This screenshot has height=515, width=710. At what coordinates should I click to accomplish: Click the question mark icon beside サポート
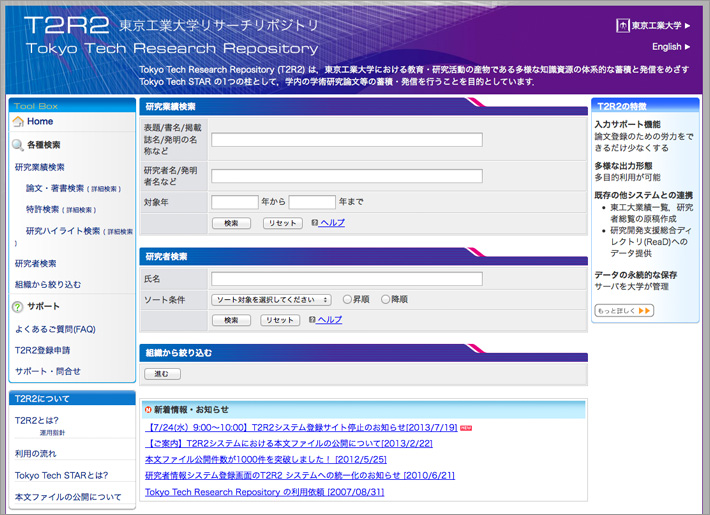pyautogui.click(x=17, y=307)
